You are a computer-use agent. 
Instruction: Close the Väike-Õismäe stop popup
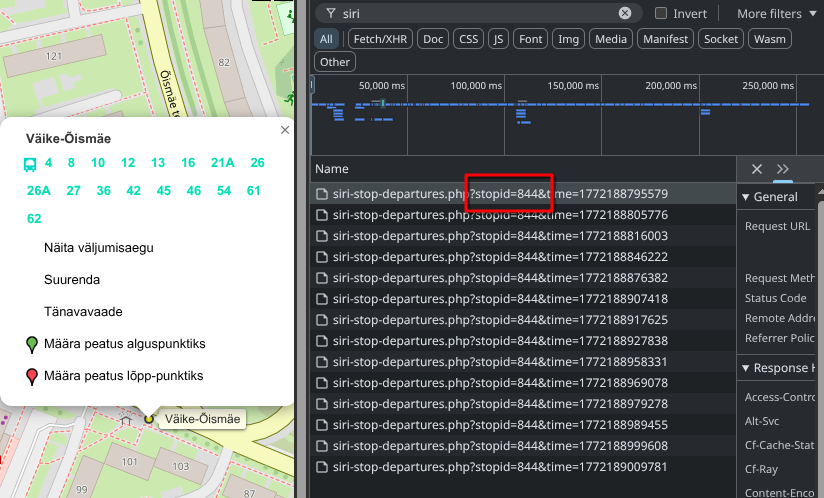click(285, 130)
